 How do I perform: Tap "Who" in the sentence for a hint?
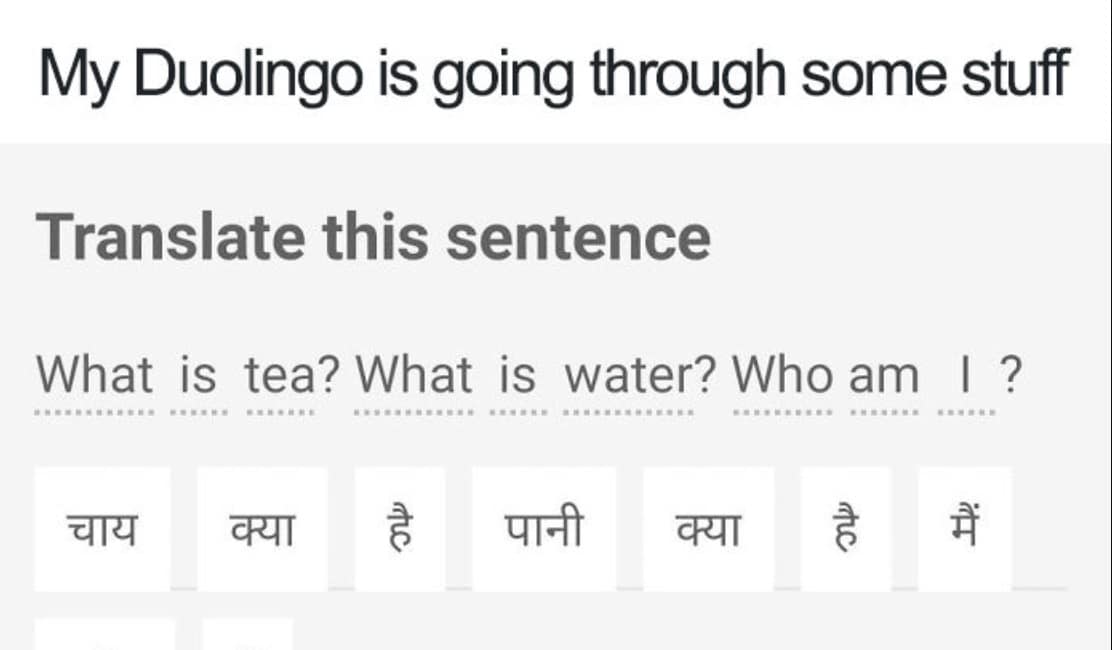tap(785, 375)
